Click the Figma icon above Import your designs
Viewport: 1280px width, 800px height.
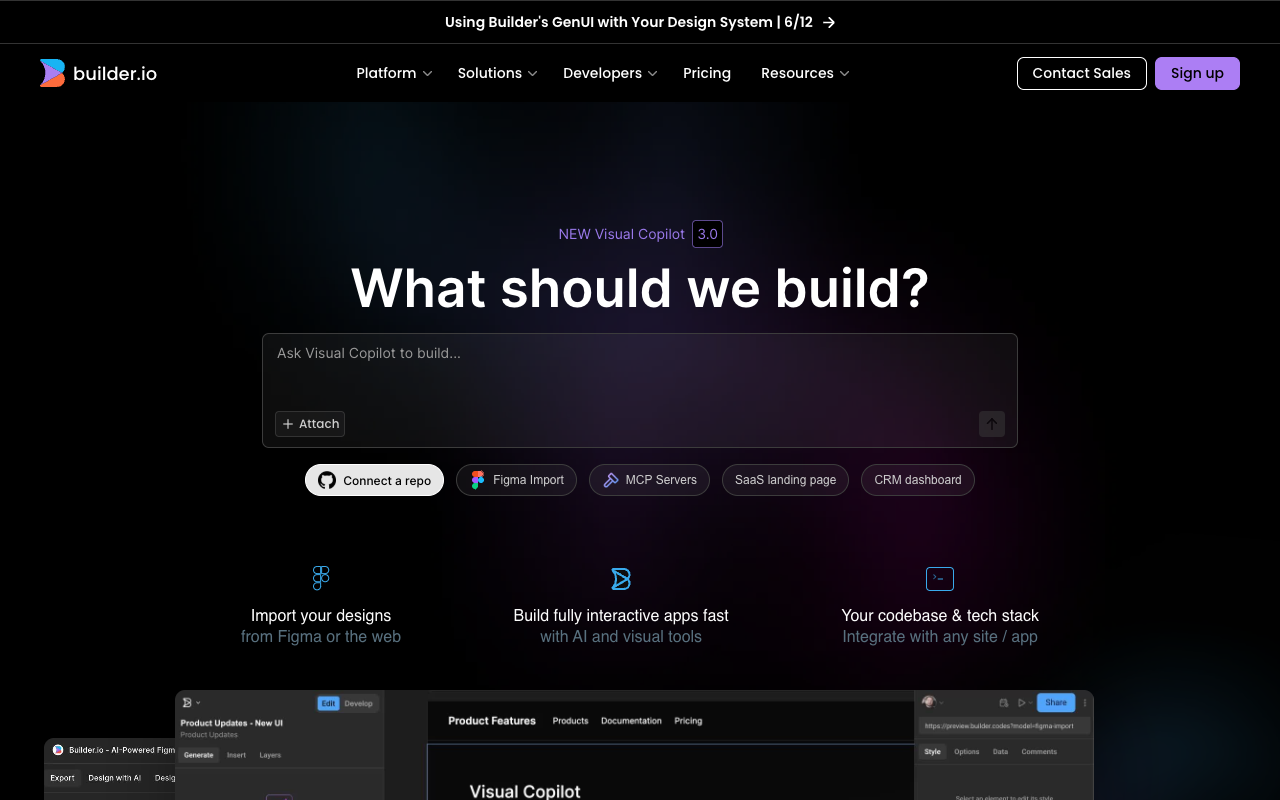(321, 578)
